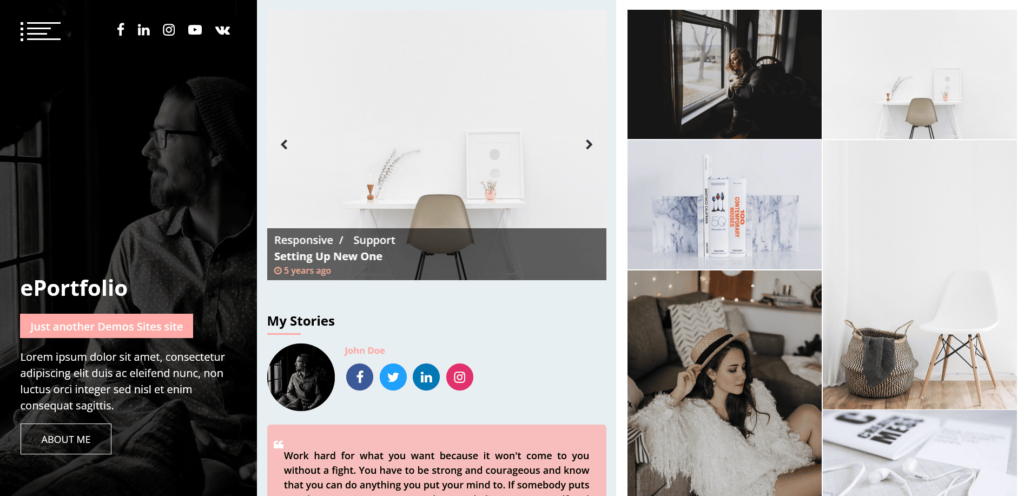Open the LinkedIn icon in header
Viewport: 1024px width, 496px height.
[144, 29]
